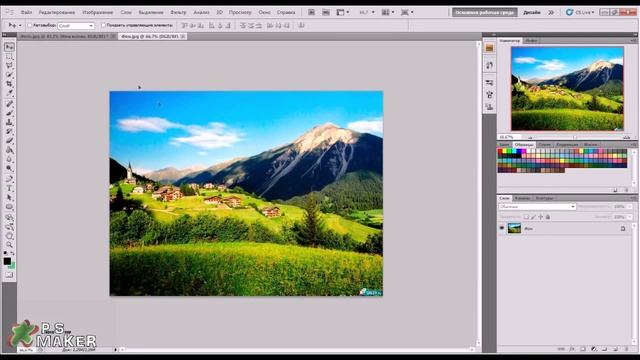This screenshot has height=360, width=640.
Task: Select the Pen tool
Action: (x=9, y=179)
